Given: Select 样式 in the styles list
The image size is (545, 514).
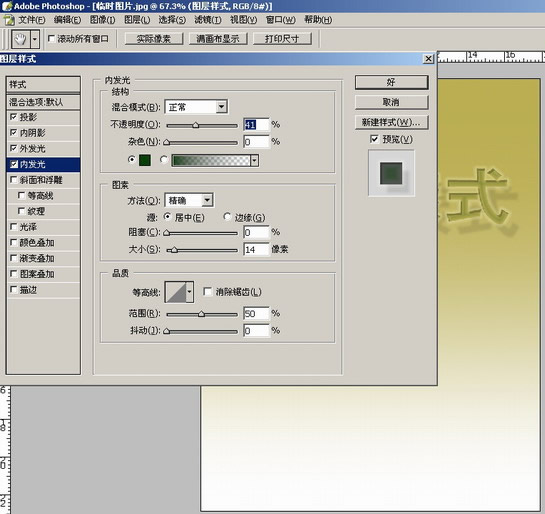Looking at the screenshot, I should [43, 84].
